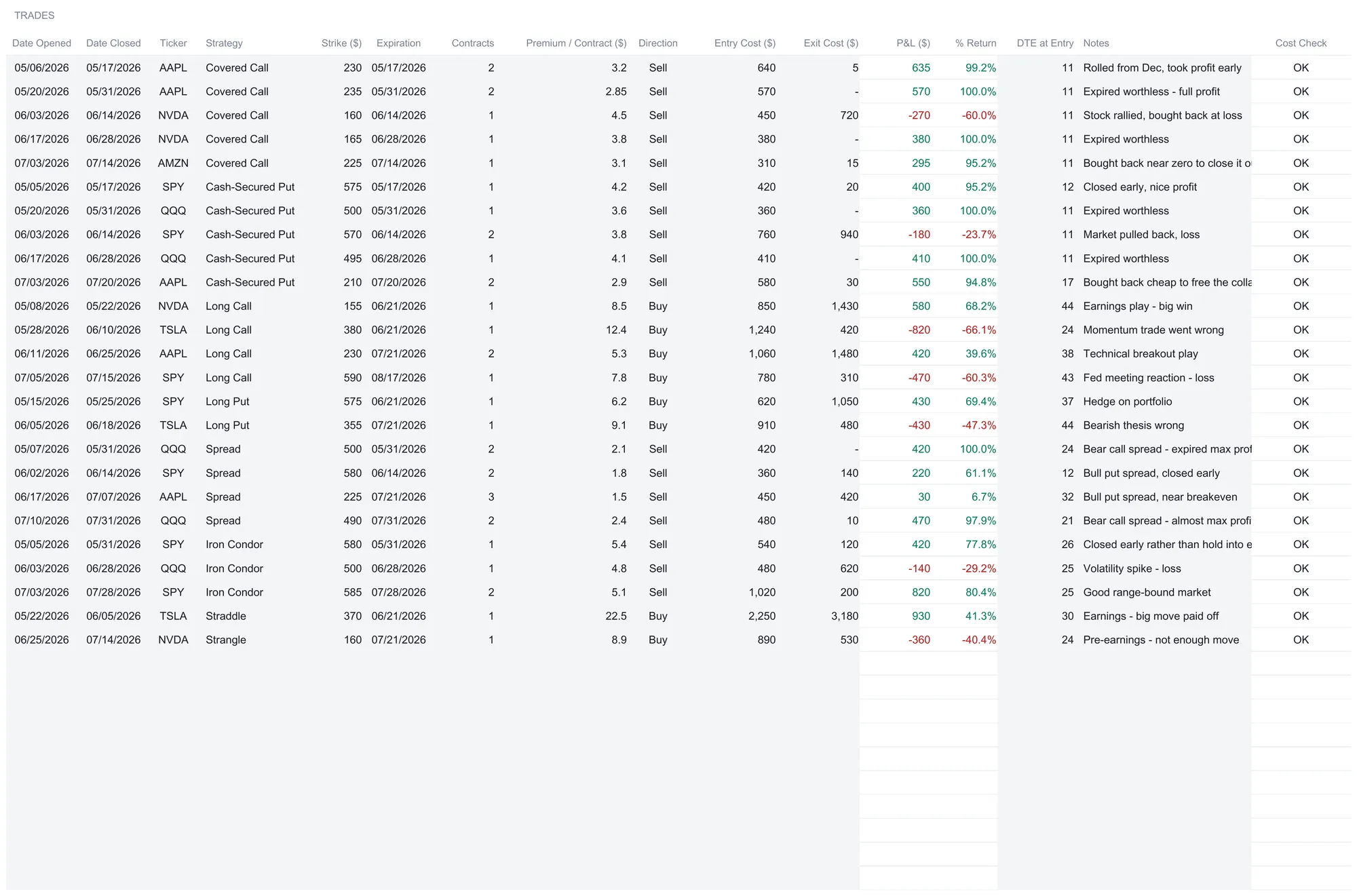Click the TRADES sheet title
The height and width of the screenshot is (896, 1357).
click(34, 15)
